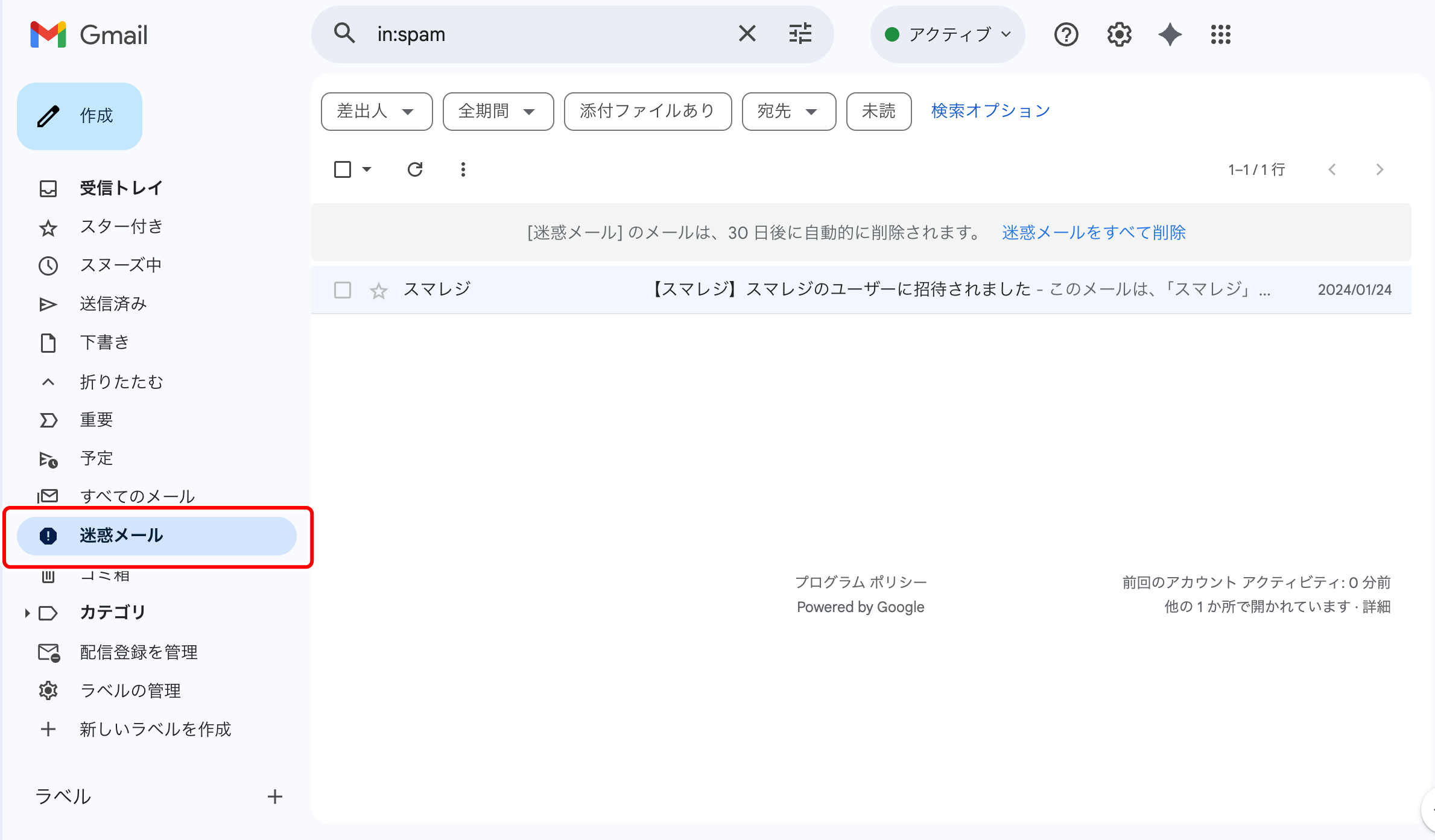Click the アクティブ status selector

point(947,34)
